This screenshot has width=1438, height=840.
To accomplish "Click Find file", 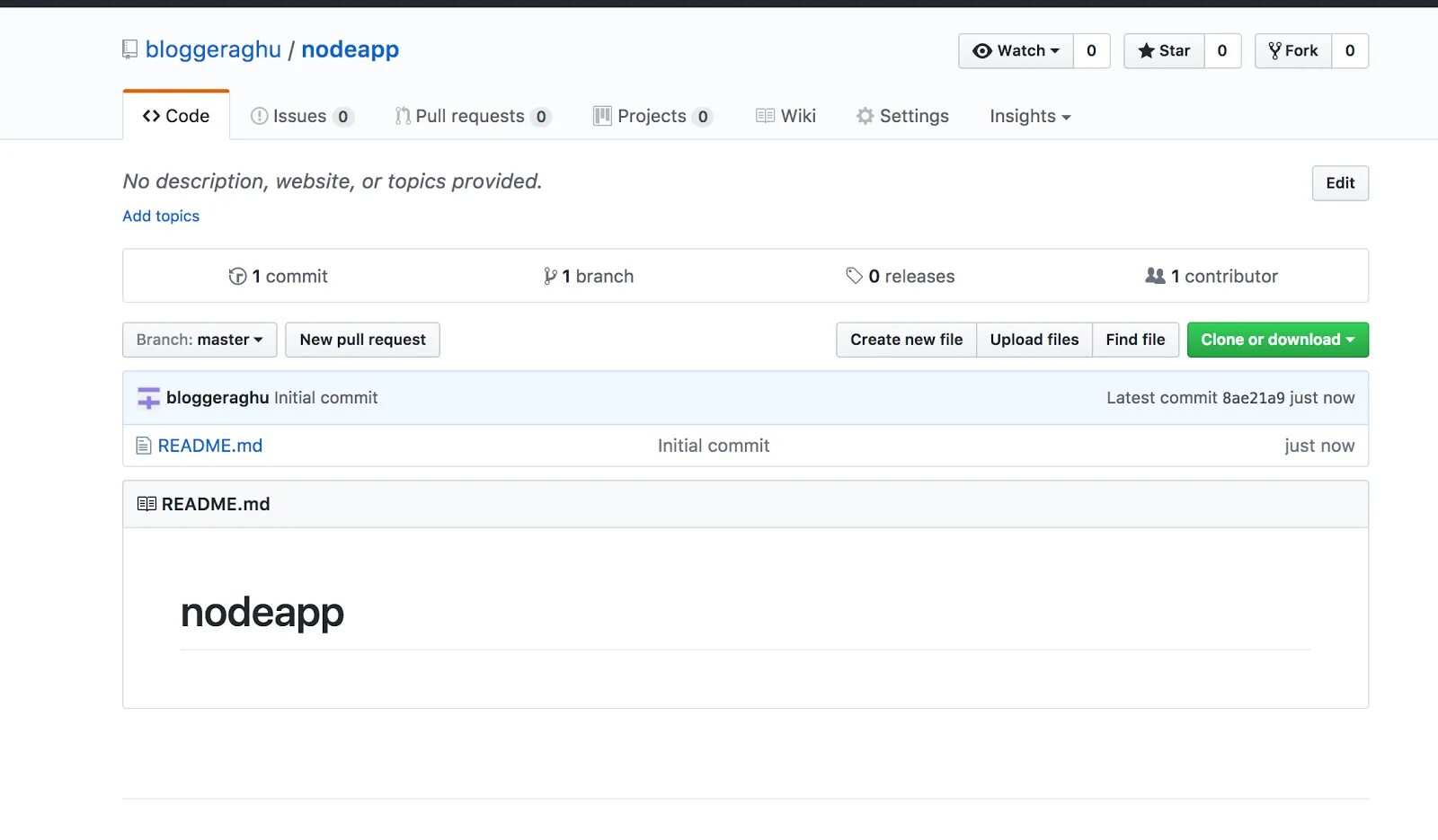I will (x=1135, y=340).
